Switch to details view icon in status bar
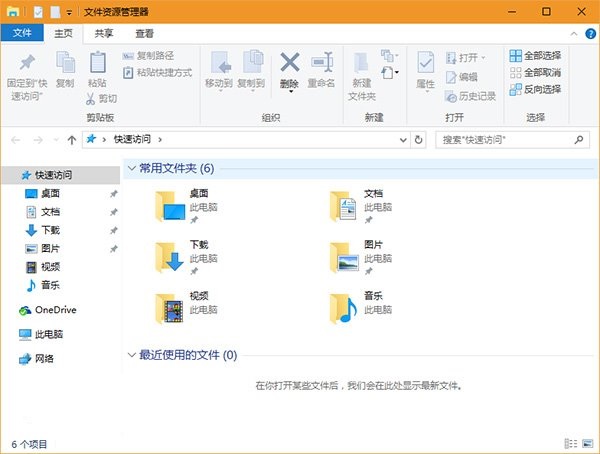The height and width of the screenshot is (454, 600). point(571,444)
